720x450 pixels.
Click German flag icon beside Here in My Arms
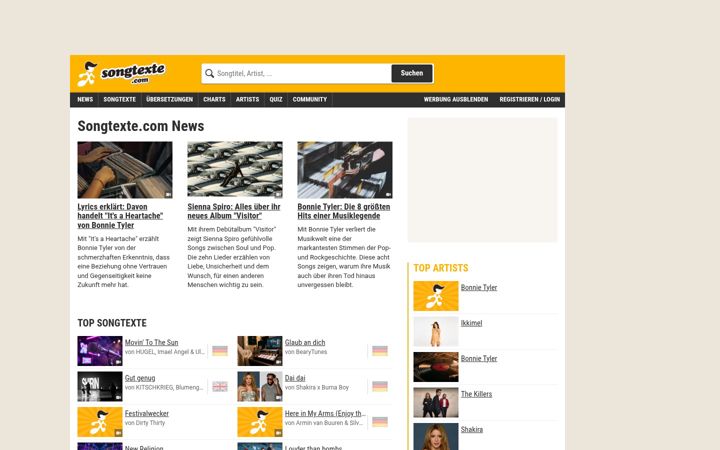(x=380, y=422)
